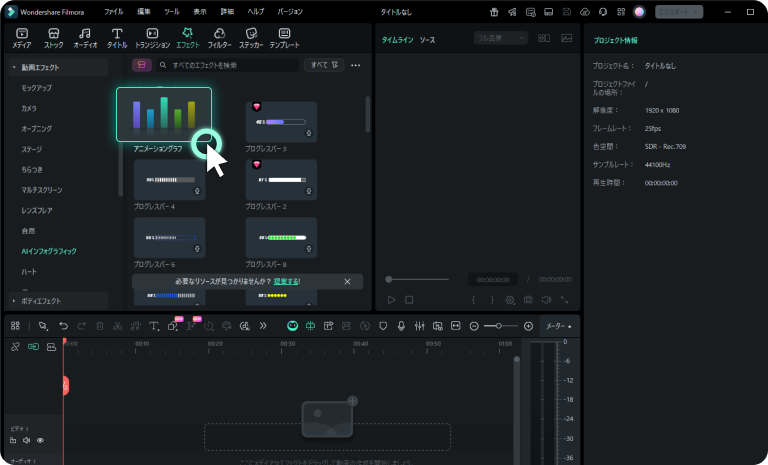Click the undo arrow in timeline toolbar
This screenshot has width=768, height=465.
point(64,326)
